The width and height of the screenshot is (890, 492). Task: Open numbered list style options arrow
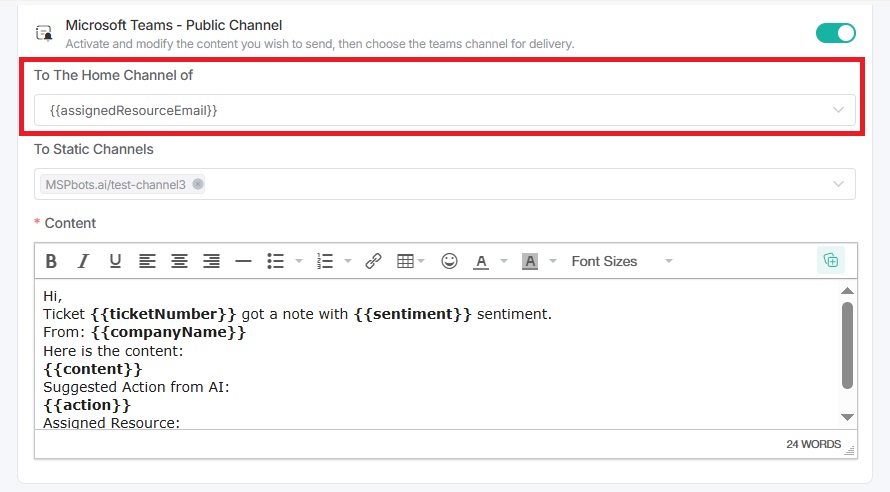pos(348,261)
